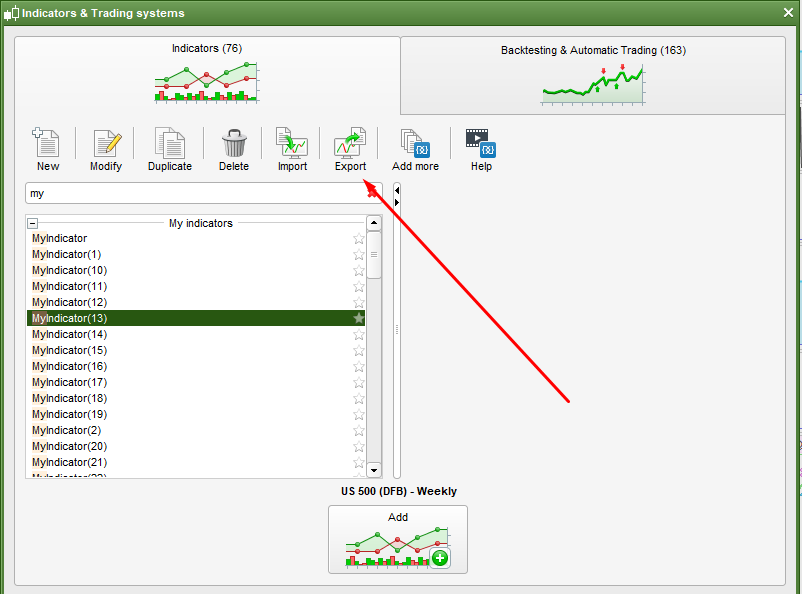Mark MyIndicator(18) with its star
The image size is (802, 594).
359,398
